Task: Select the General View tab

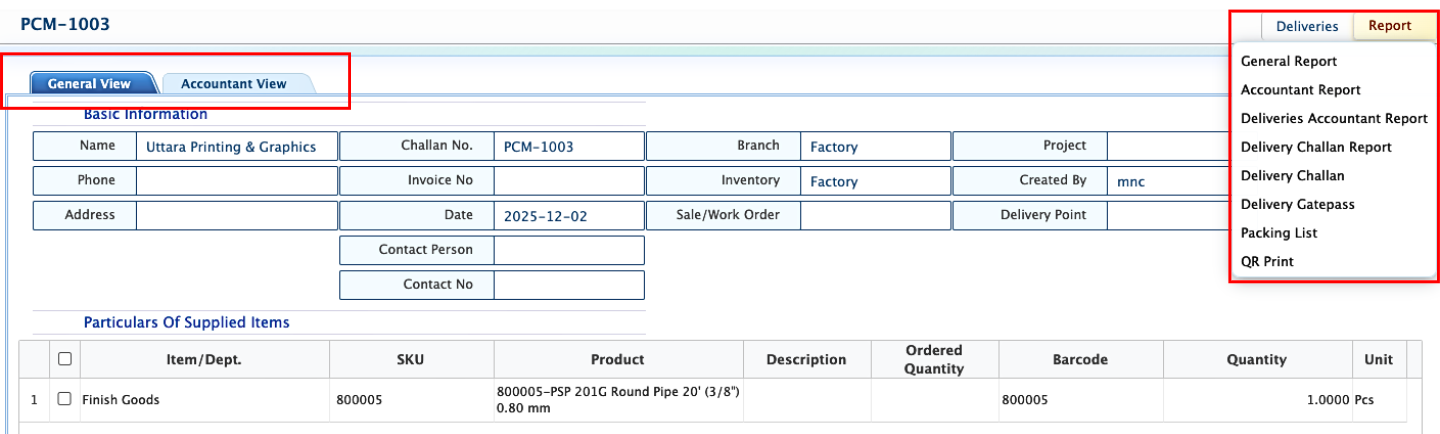Action: click(x=89, y=84)
